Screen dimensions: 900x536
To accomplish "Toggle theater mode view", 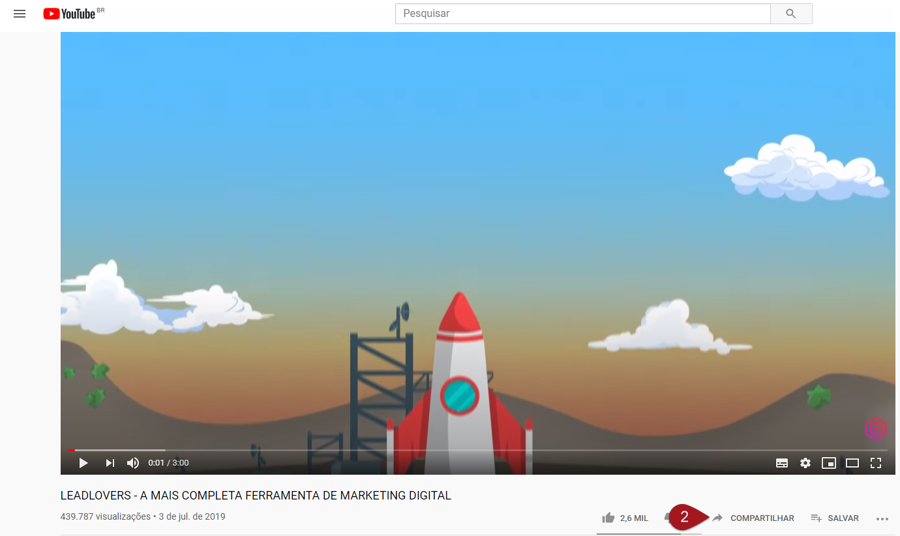I will click(852, 463).
